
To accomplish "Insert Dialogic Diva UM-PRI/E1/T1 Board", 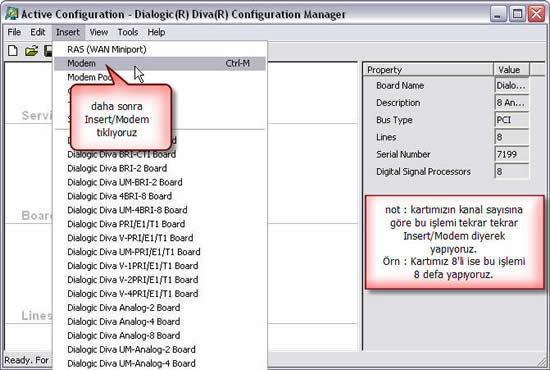I will click(160, 252).
